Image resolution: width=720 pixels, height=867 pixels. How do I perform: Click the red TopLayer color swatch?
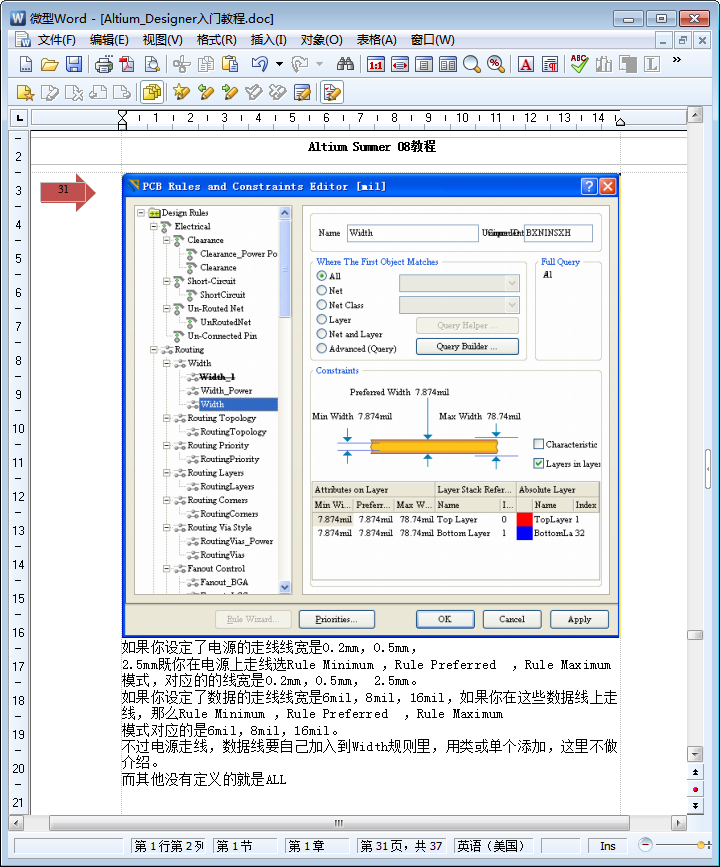(524, 520)
